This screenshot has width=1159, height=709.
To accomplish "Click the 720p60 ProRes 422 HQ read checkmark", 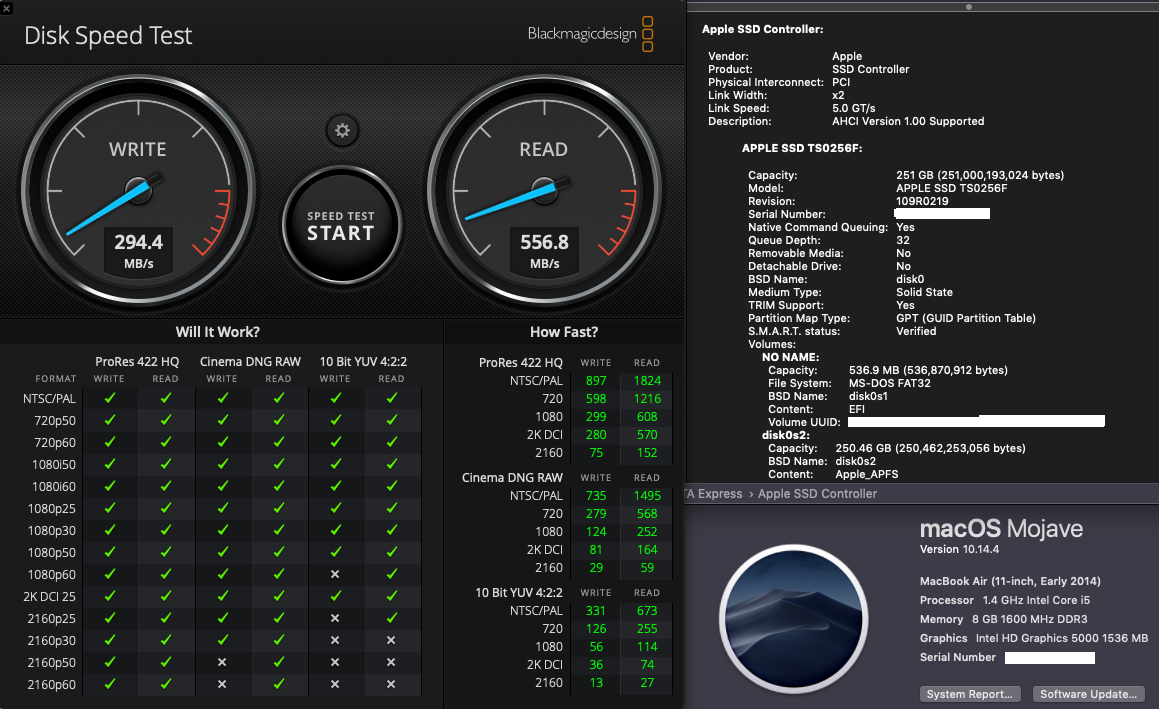I will 166,442.
